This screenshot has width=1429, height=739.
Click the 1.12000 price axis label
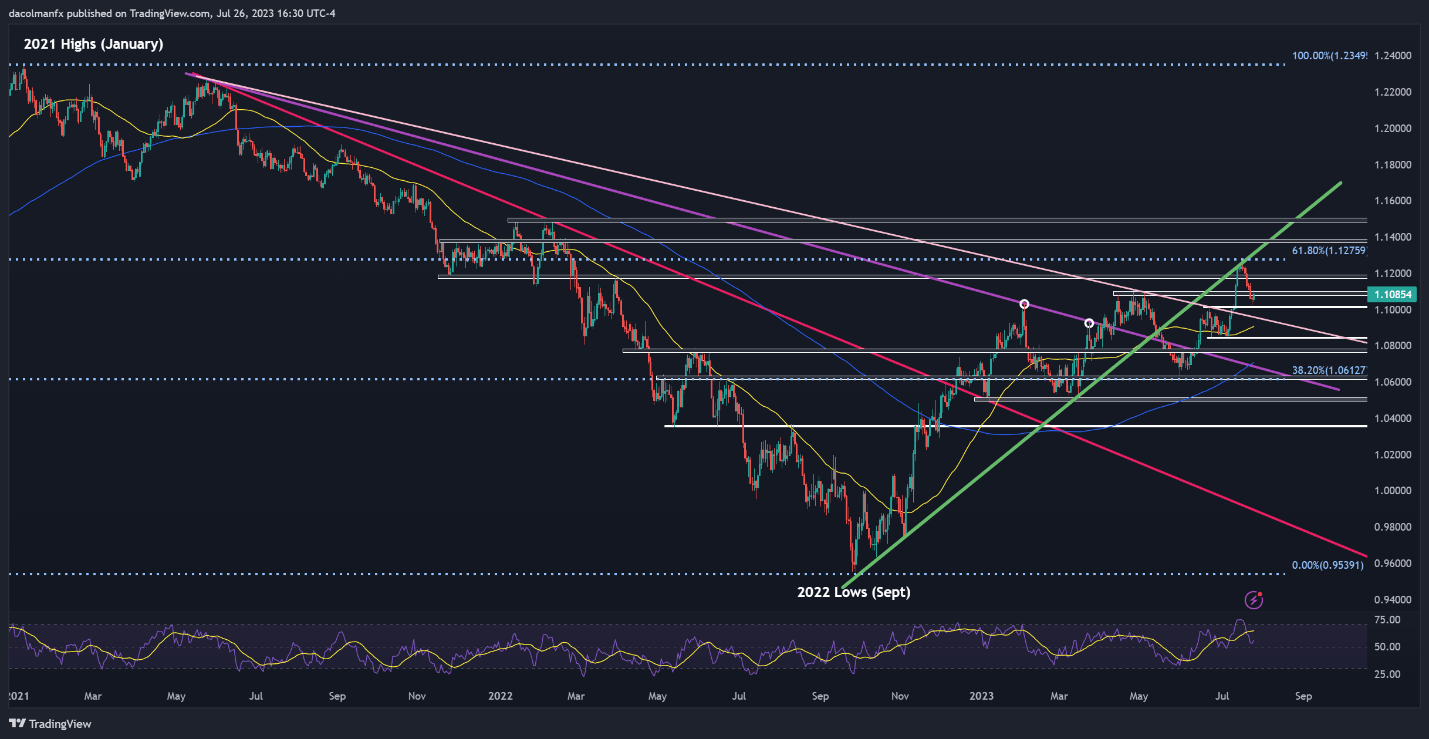coord(1395,273)
